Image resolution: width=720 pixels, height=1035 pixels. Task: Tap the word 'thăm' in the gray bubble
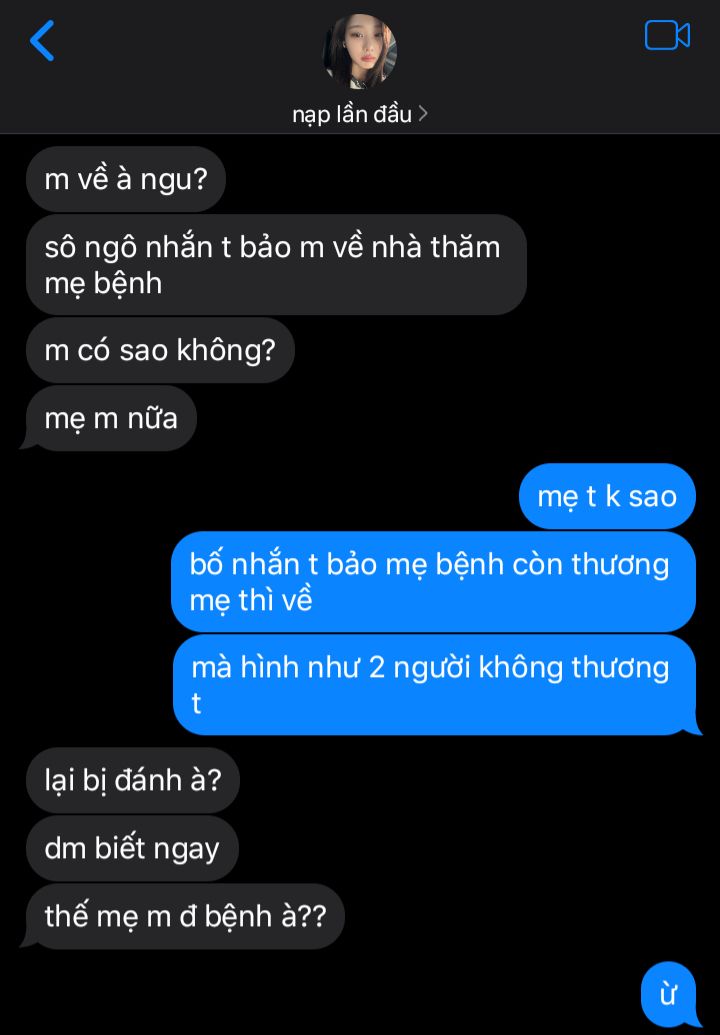point(466,248)
